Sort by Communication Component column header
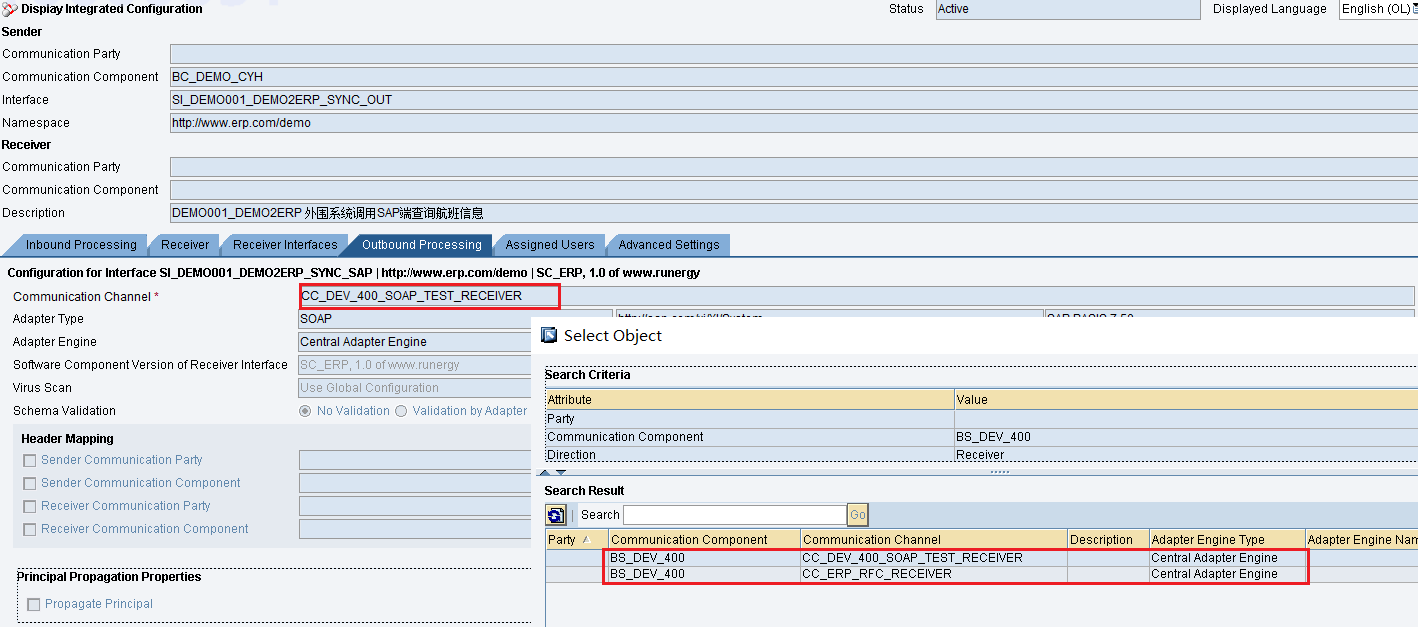1418x627 pixels. point(704,540)
